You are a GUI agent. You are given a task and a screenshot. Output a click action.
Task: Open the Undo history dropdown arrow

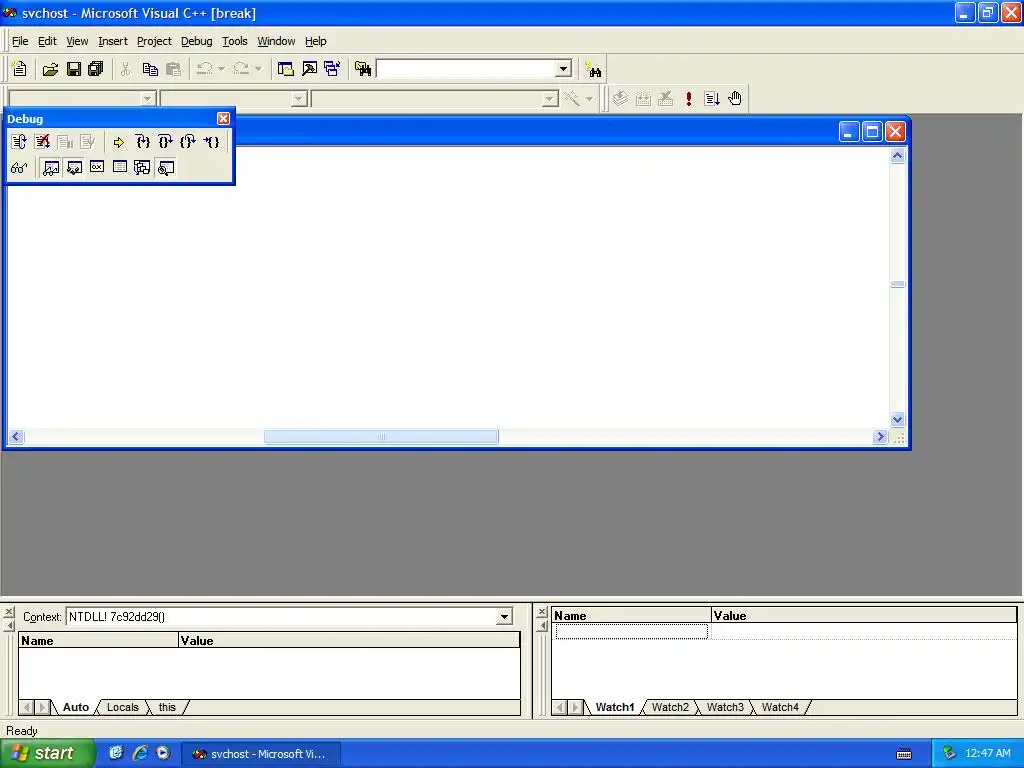click(221, 69)
